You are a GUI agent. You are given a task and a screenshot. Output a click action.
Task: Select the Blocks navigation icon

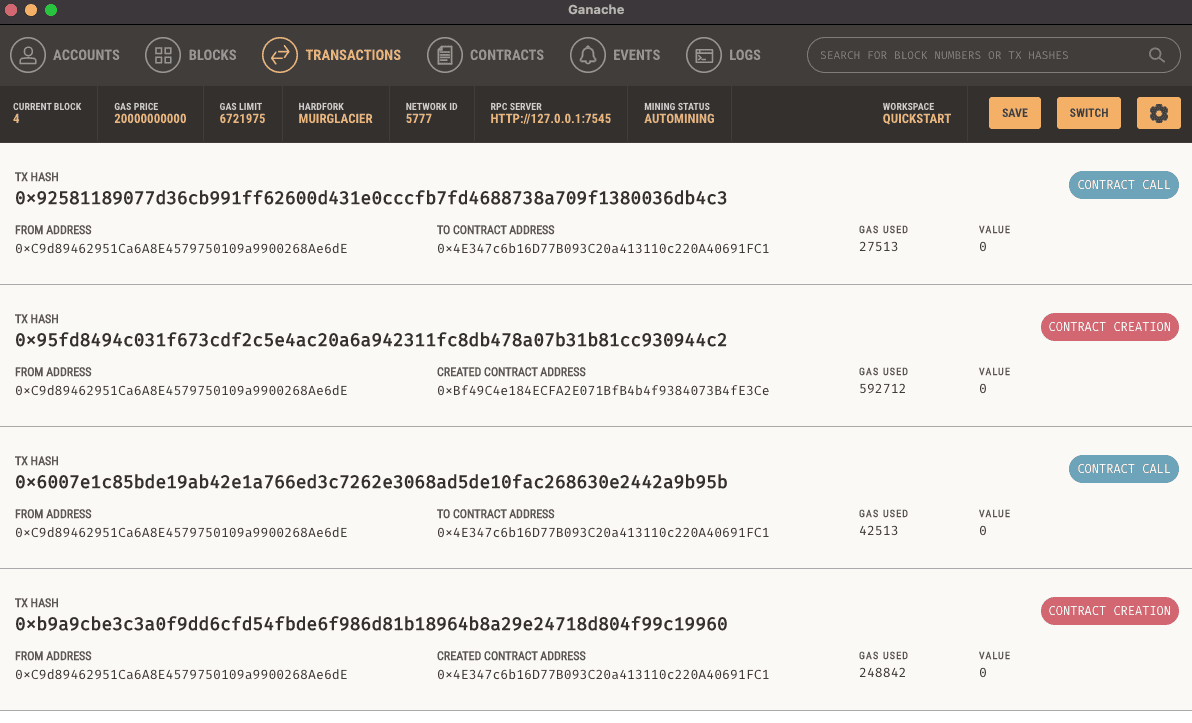coord(163,55)
